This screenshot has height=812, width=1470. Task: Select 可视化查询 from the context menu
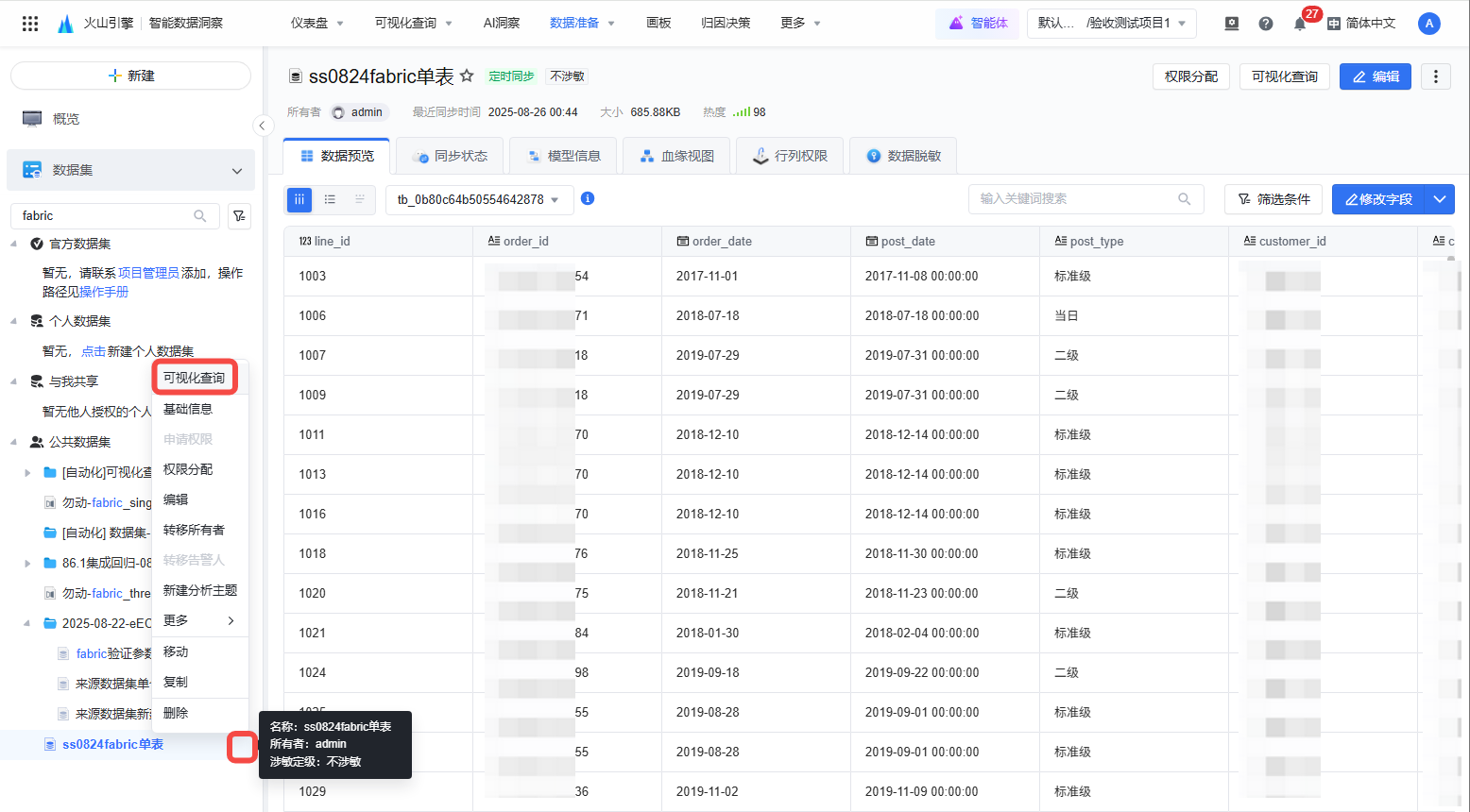194,378
